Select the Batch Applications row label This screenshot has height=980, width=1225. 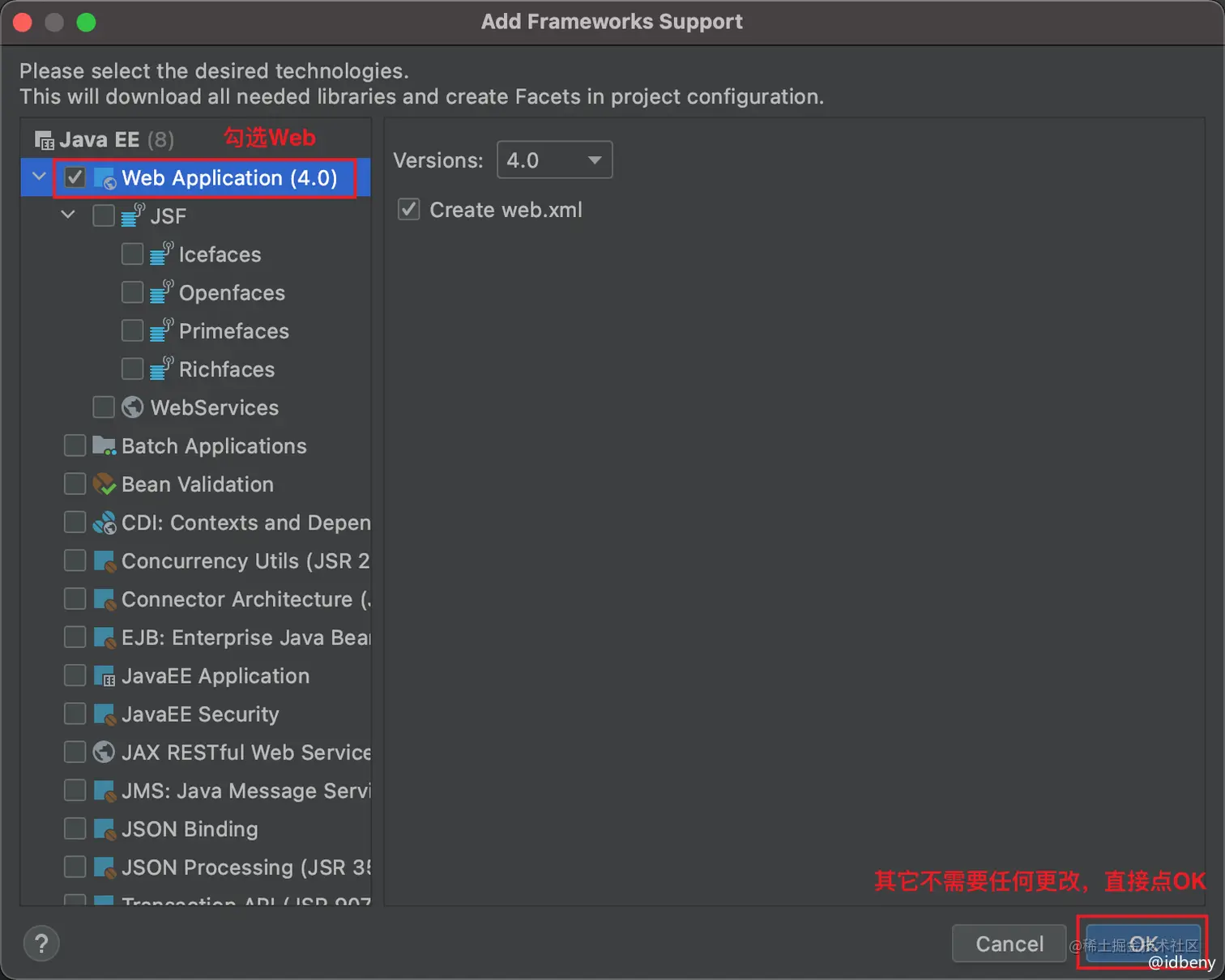[214, 446]
